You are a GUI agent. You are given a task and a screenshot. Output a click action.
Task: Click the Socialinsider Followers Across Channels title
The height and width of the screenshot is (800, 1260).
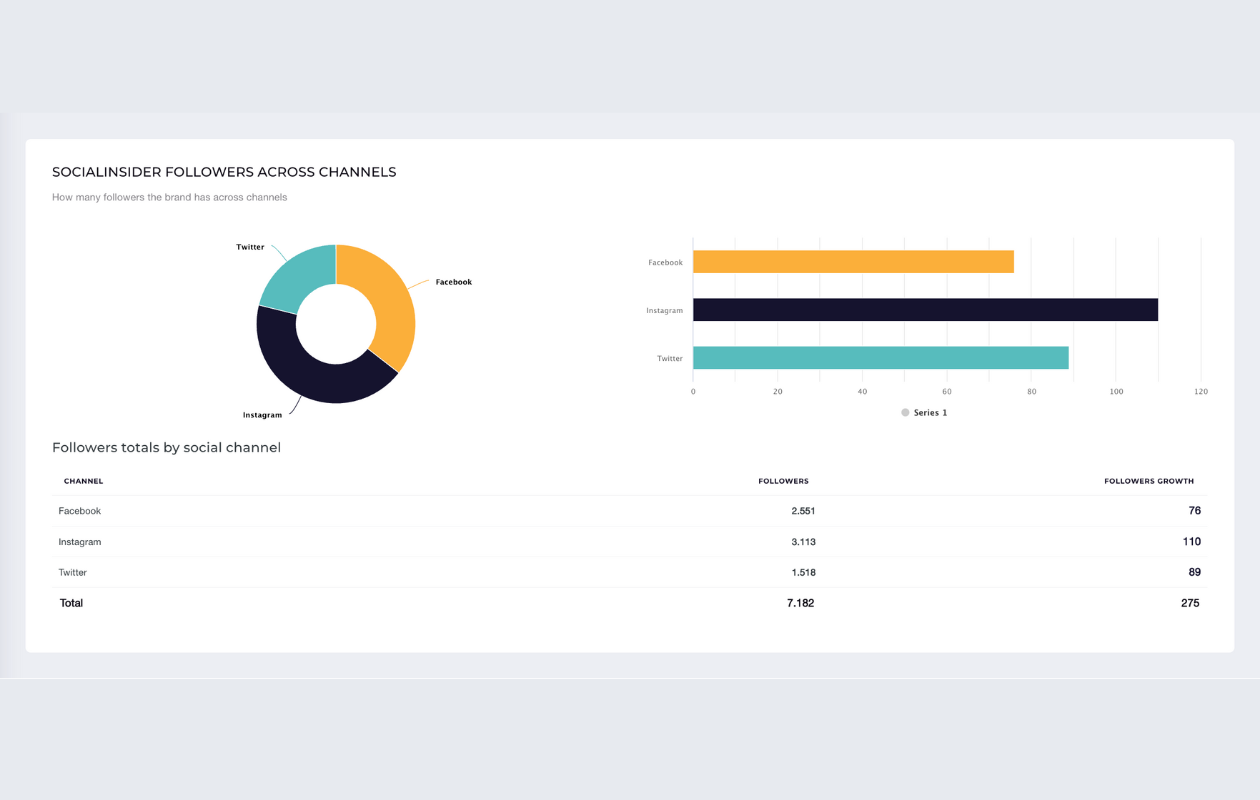click(x=224, y=172)
